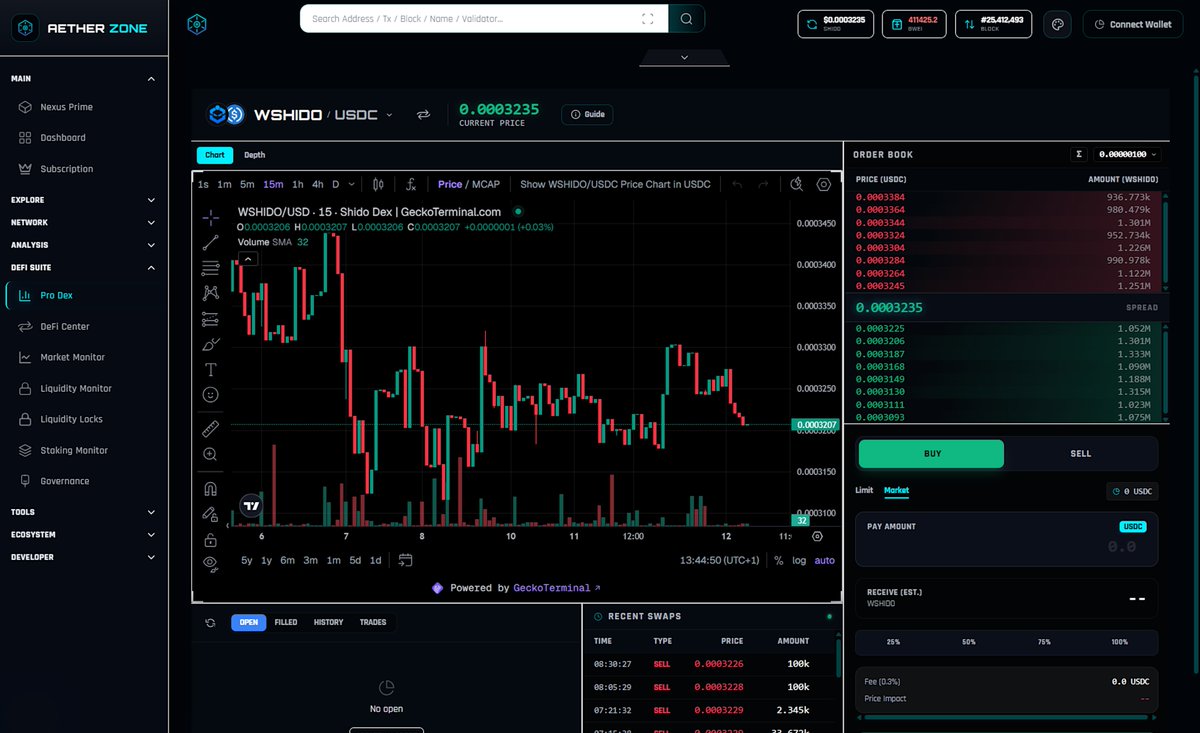Switch the price axis to log scale
The height and width of the screenshot is (733, 1200).
point(801,561)
